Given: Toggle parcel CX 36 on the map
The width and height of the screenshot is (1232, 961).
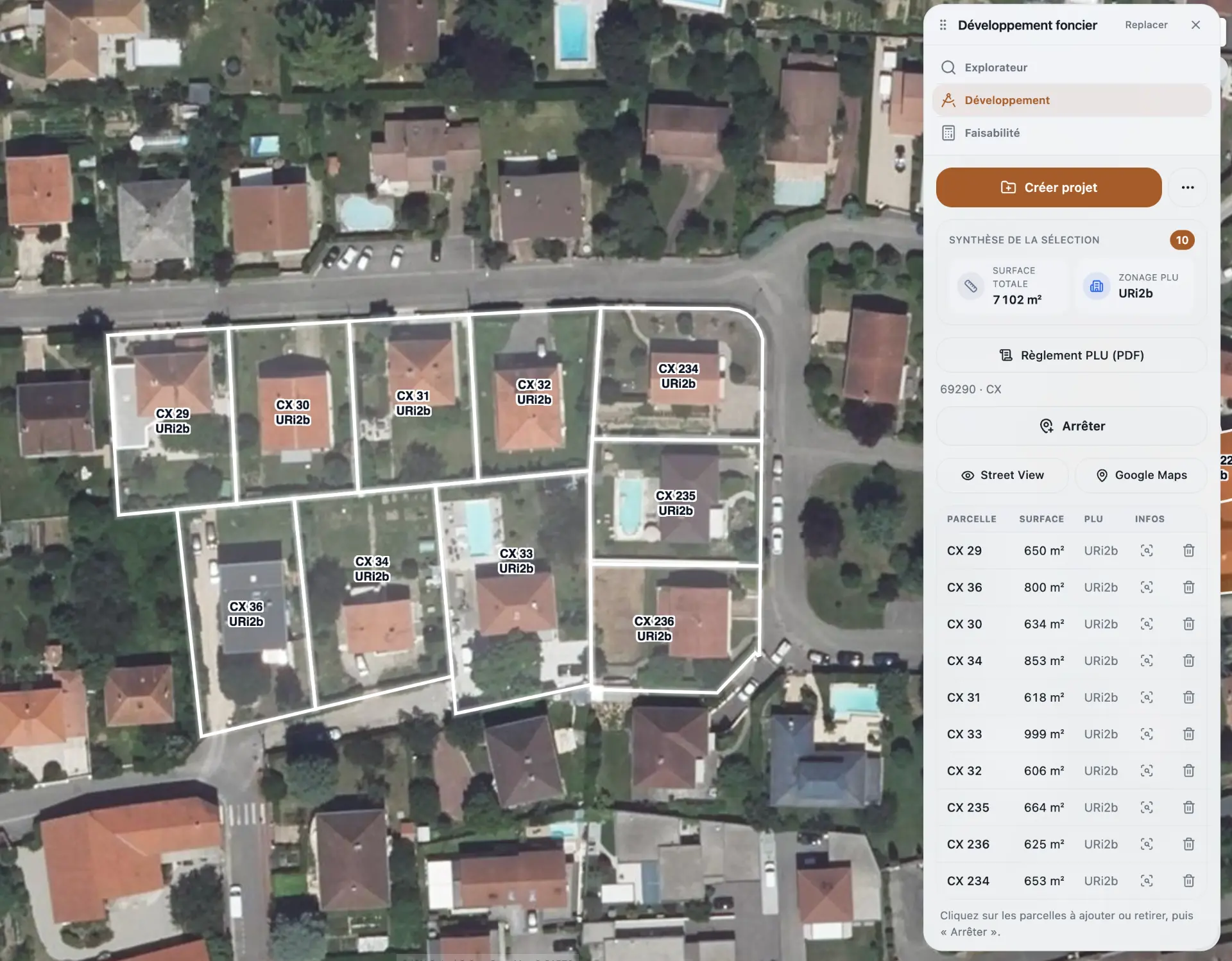Looking at the screenshot, I should pos(246,614).
